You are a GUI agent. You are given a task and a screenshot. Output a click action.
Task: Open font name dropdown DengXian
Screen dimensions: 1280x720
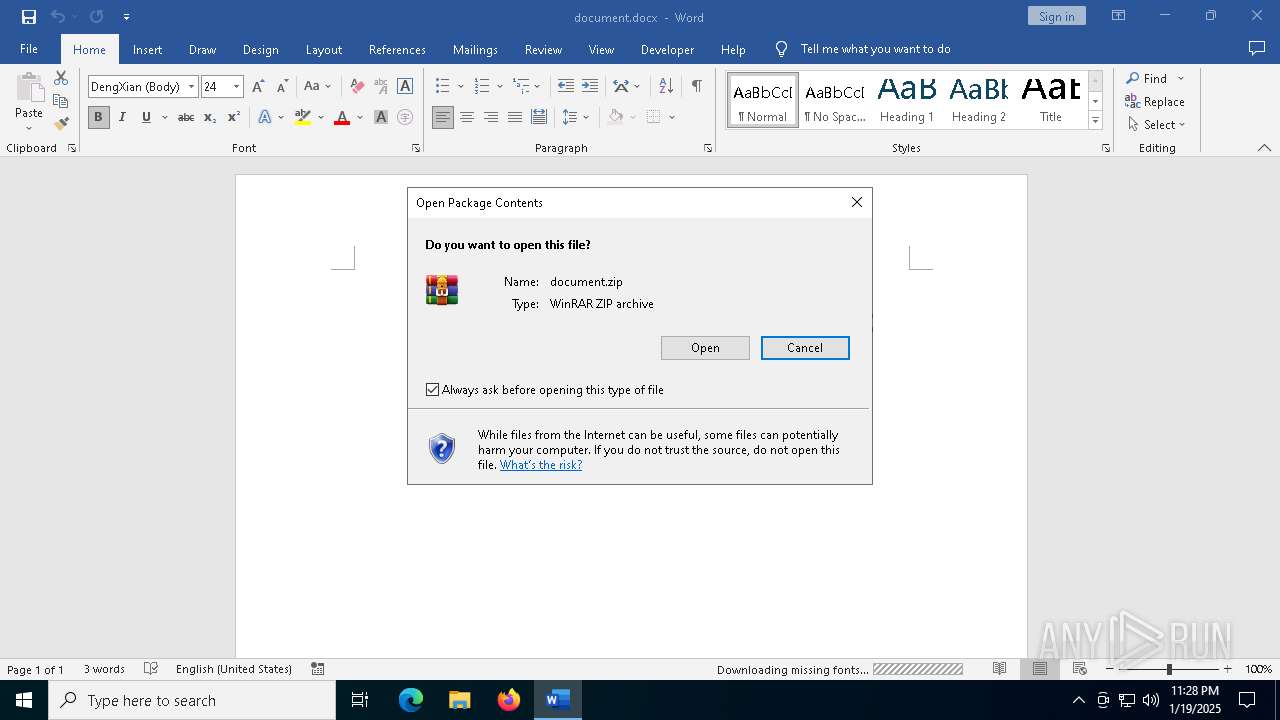(x=191, y=87)
